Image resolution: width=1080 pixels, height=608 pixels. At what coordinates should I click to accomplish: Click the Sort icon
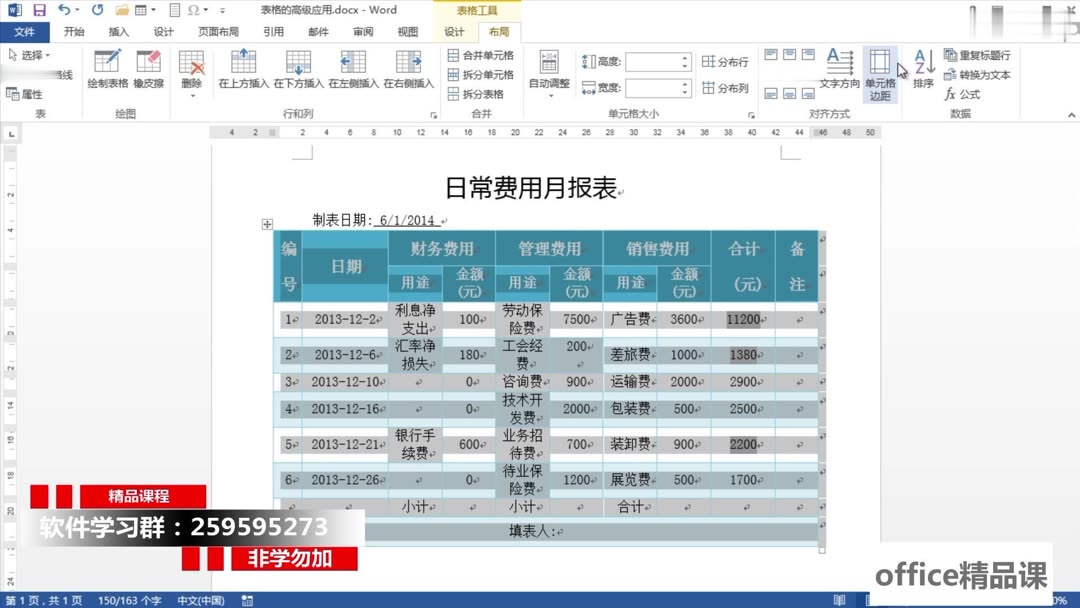(x=922, y=70)
